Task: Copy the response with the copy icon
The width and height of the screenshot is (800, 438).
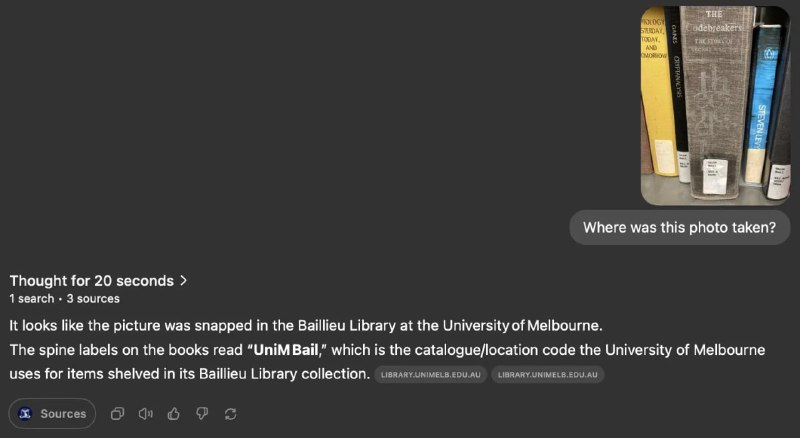Action: point(117,413)
